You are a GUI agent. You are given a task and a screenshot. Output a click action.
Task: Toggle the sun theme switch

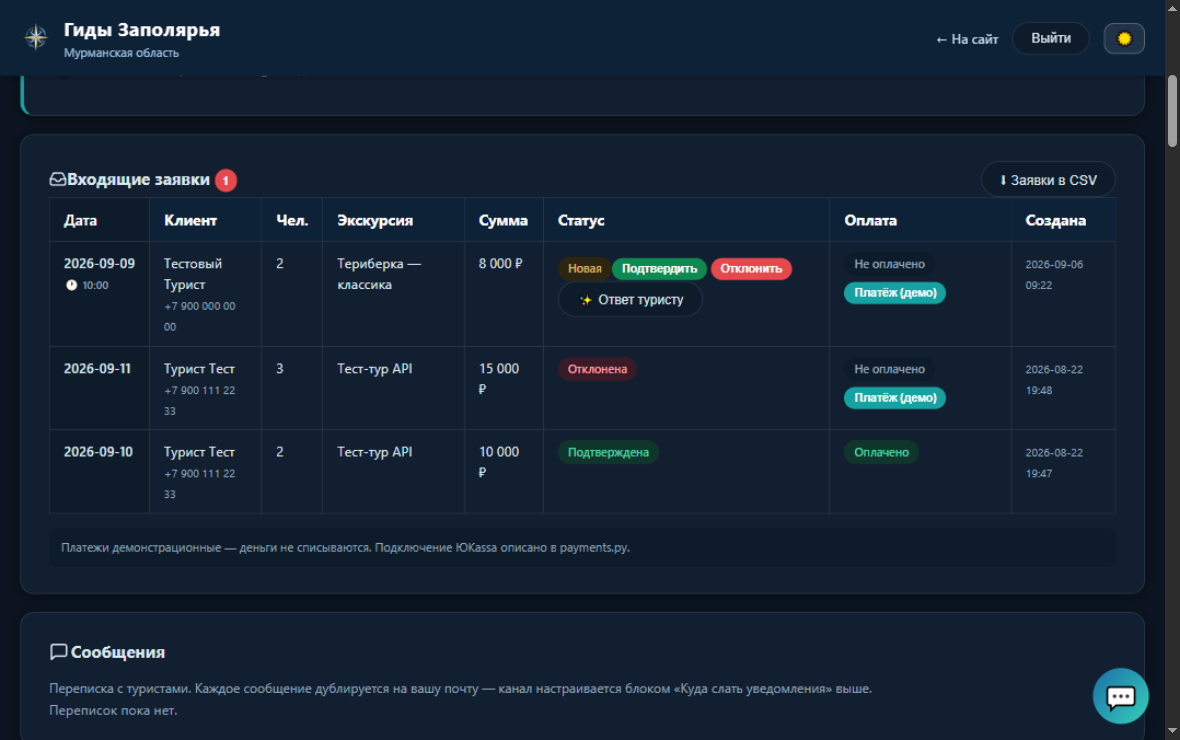point(1124,38)
